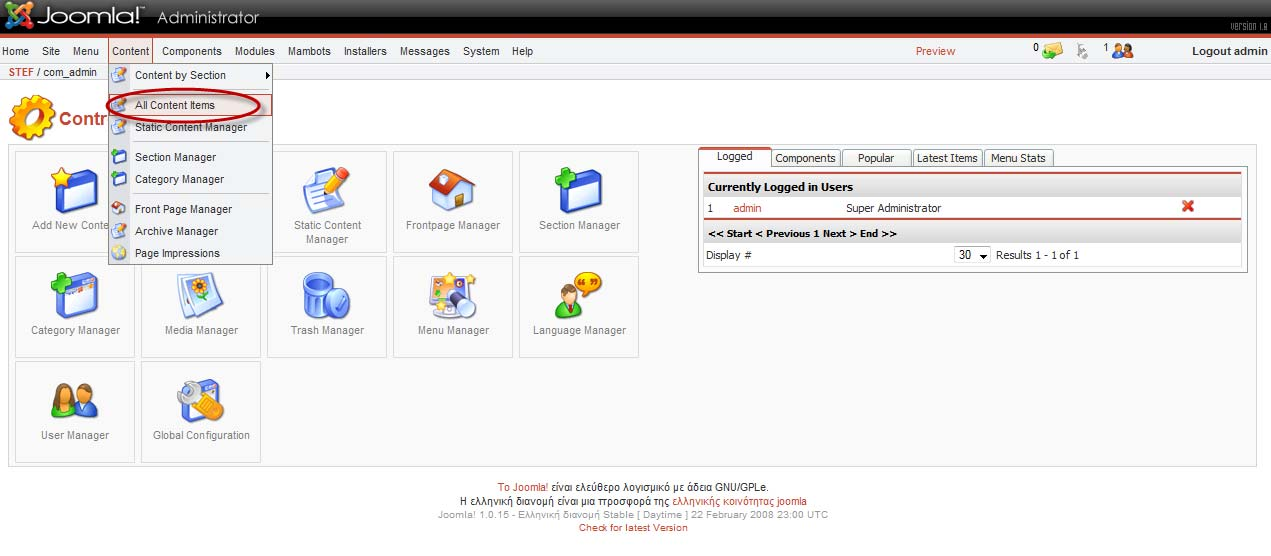Click Results 1 - 1 of 1 text
Viewport: 1271px width, 556px height.
click(x=1037, y=255)
